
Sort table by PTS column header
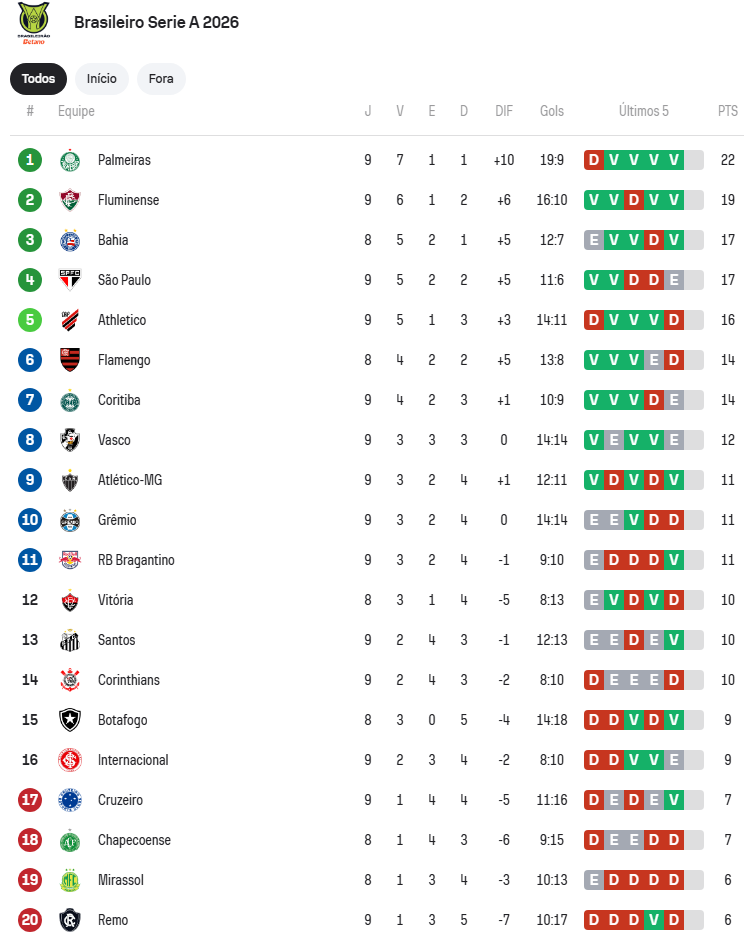point(728,111)
